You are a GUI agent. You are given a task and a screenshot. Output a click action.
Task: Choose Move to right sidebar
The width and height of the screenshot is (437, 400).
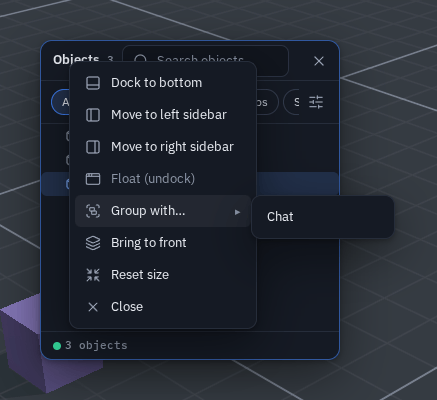pyautogui.click(x=163, y=147)
